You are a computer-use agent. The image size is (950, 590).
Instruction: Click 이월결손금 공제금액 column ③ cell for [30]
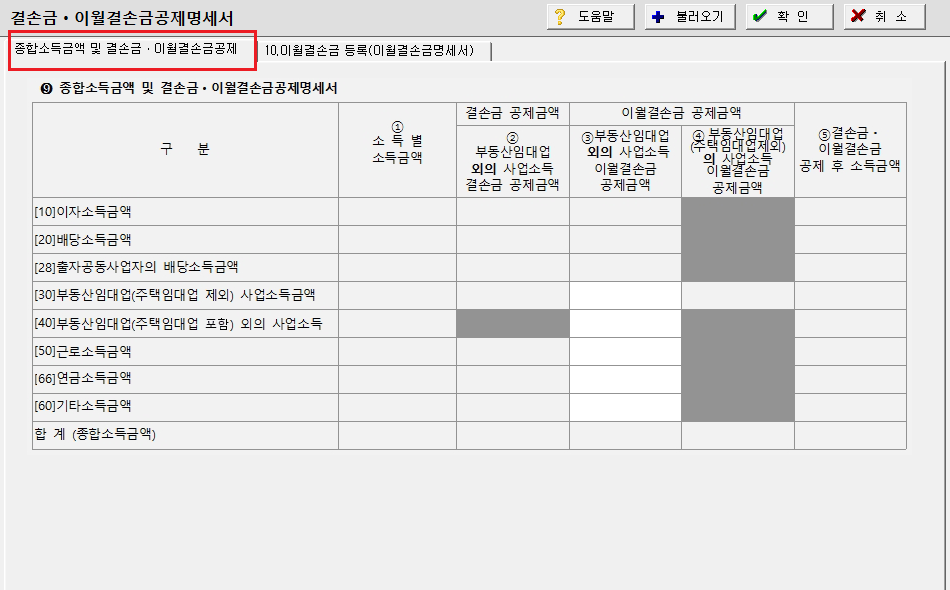pos(625,295)
